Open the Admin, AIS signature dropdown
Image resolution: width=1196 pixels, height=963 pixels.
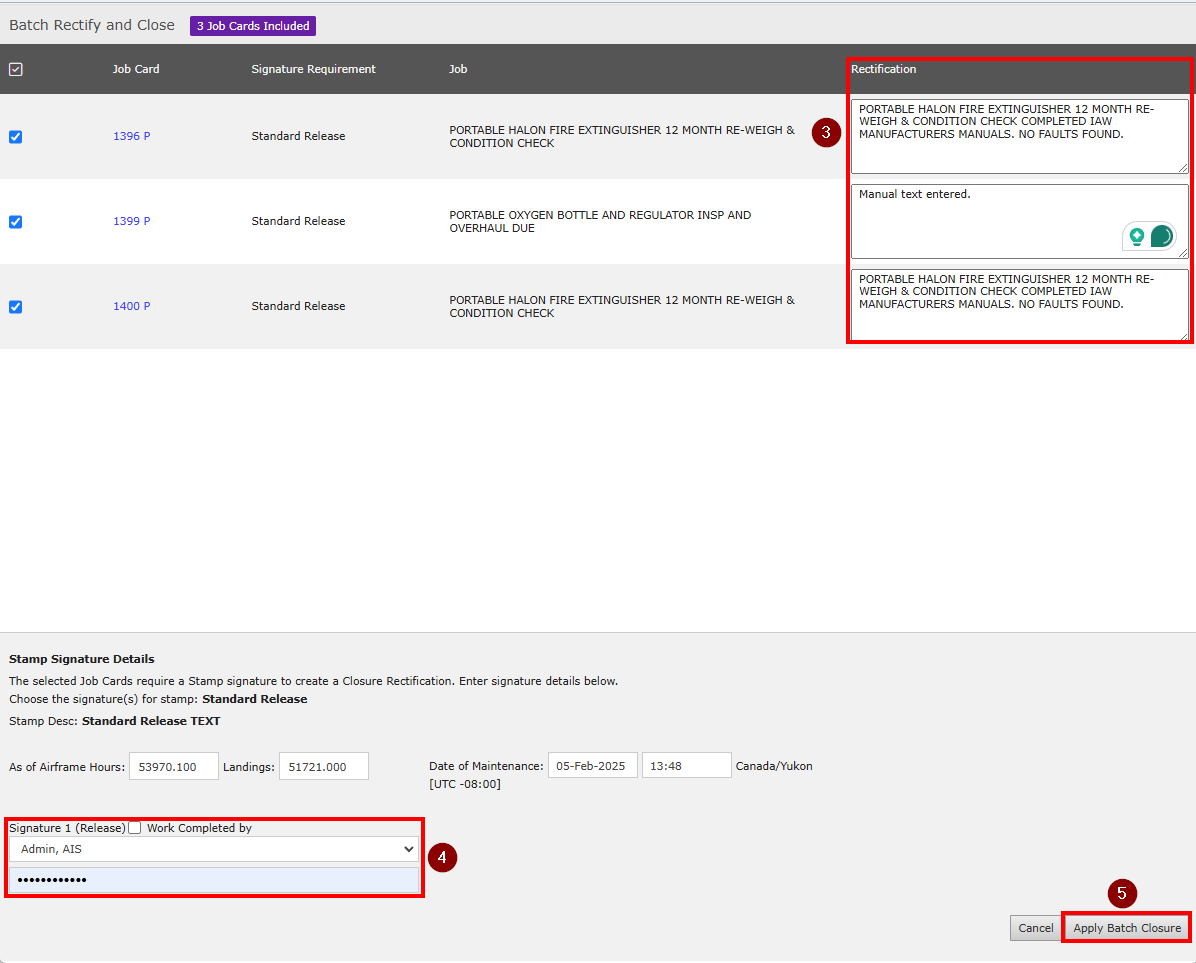(x=214, y=849)
